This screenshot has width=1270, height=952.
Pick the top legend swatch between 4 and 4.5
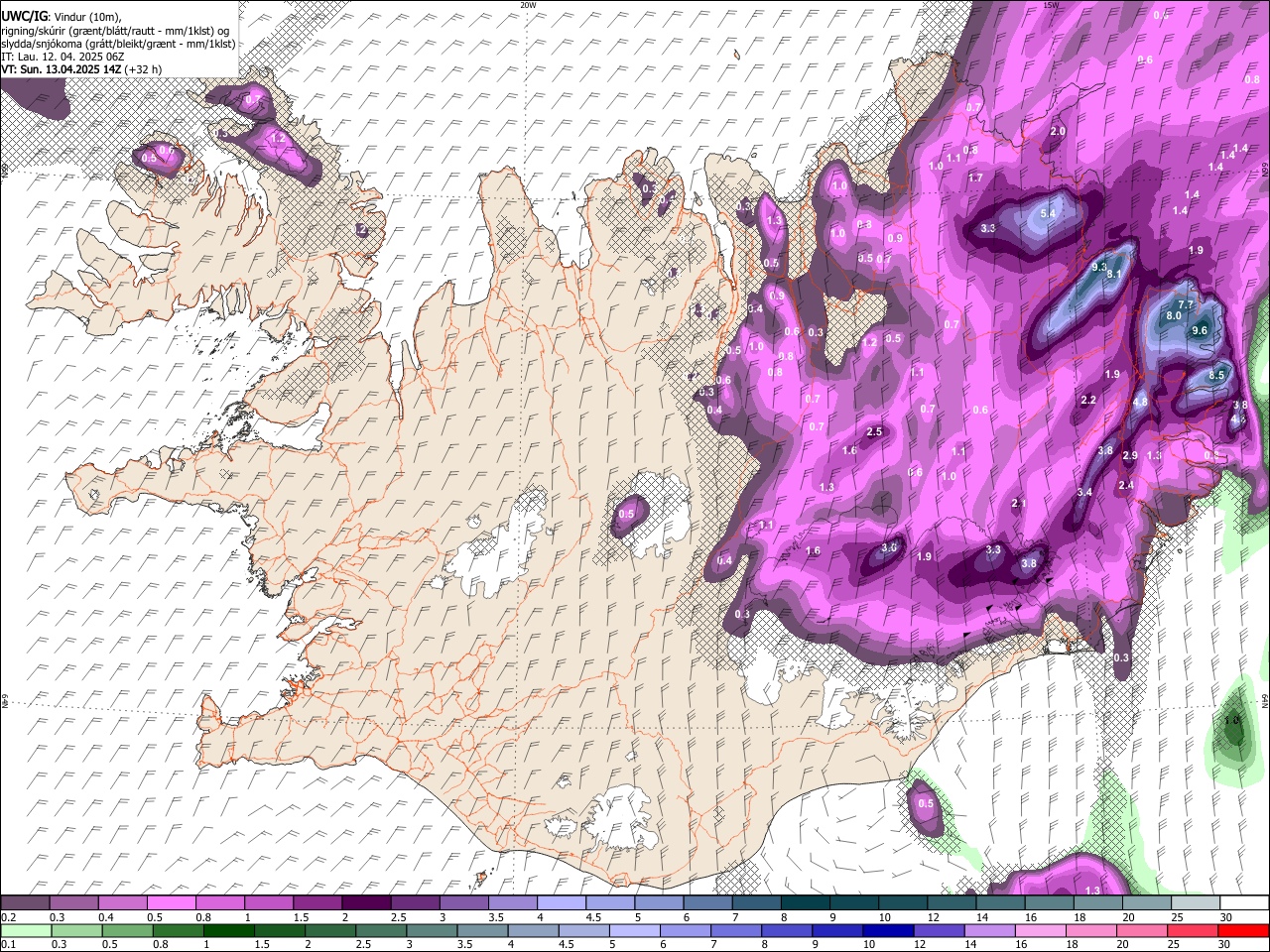pyautogui.click(x=561, y=902)
